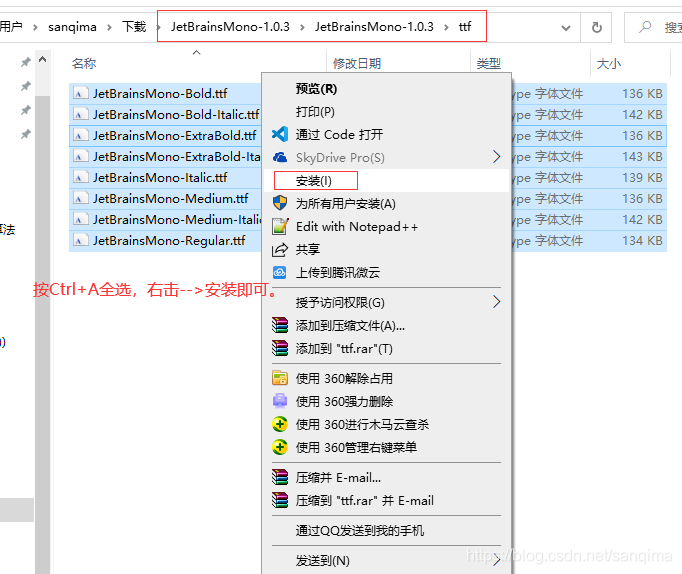Click WinRAR icon beside 压缩到 "ttf.rar" 并 E-mail
Screen dimensions: 682x574
[280, 500]
